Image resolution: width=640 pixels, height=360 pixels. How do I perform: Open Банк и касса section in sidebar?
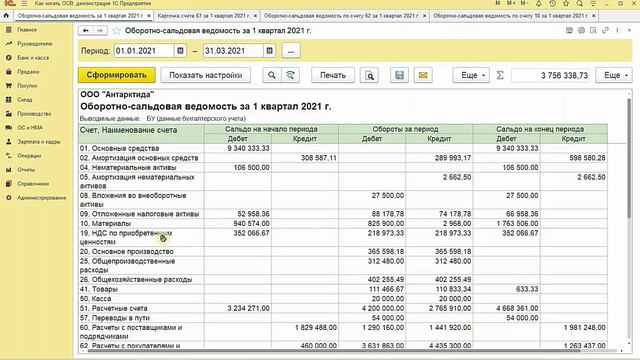pos(33,58)
